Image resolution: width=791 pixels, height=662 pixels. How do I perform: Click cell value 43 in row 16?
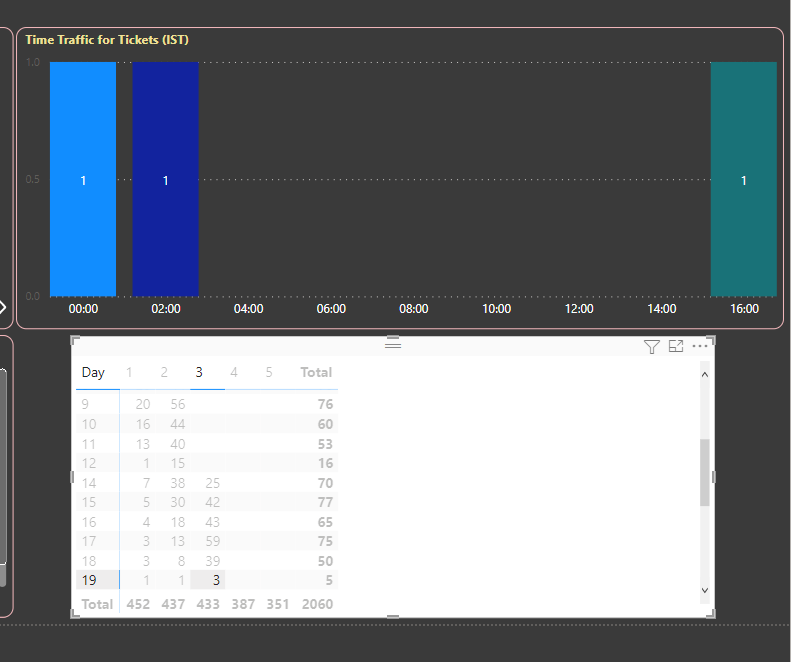point(212,522)
